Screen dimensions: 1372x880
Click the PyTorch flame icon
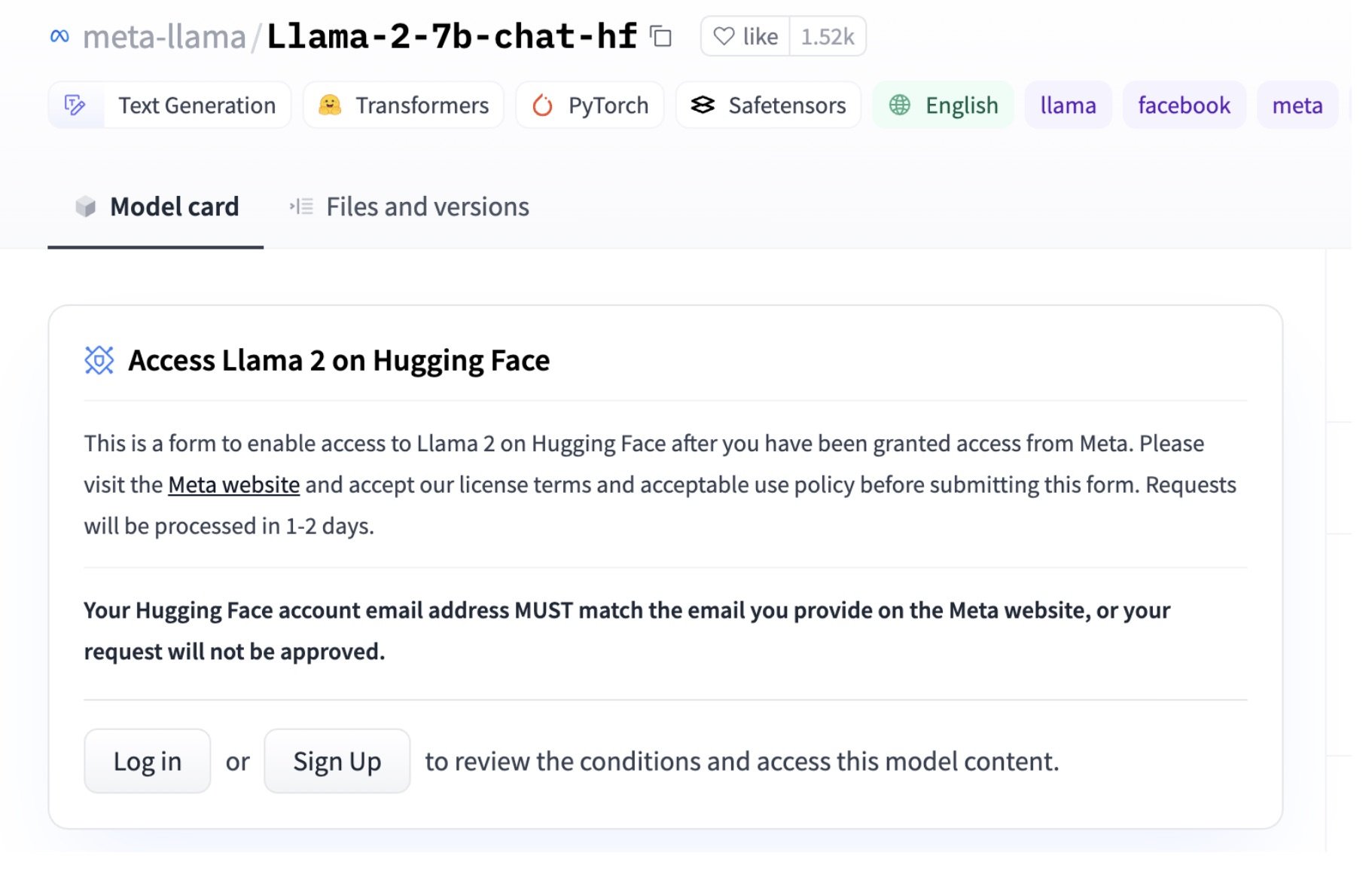542,105
